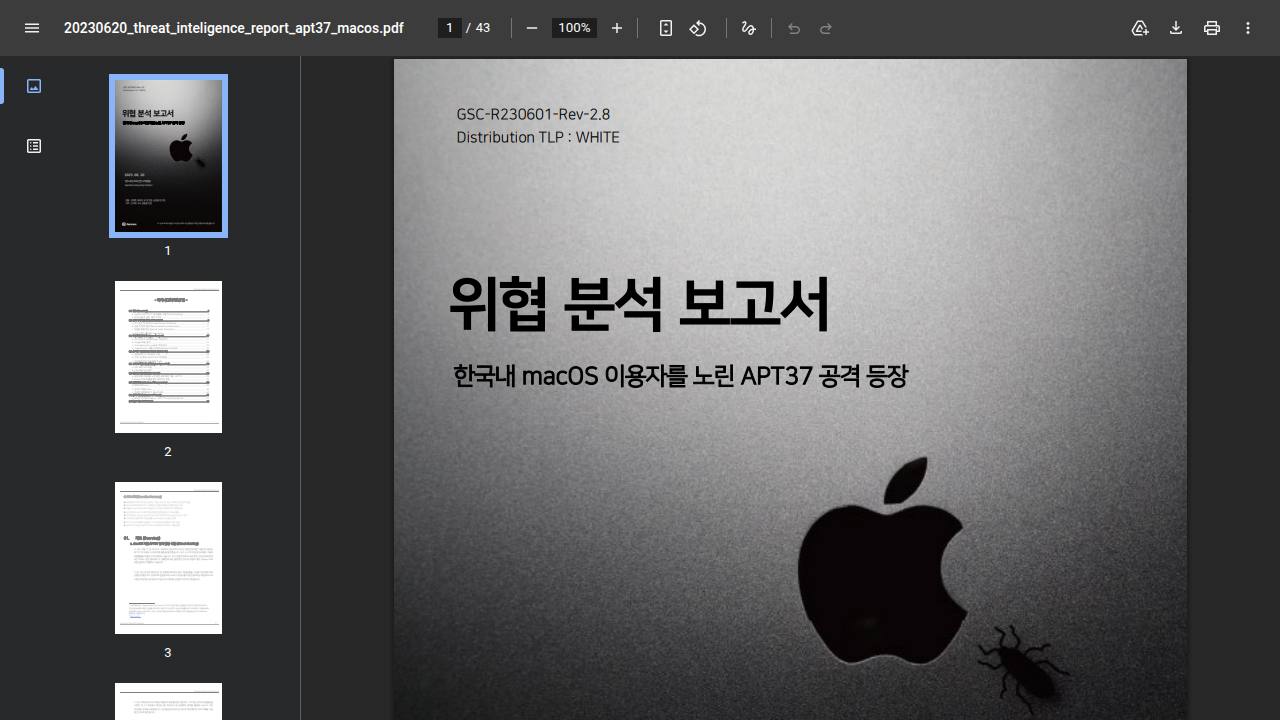
Task: Click the Distribution TLP : WHITE line
Action: coord(538,137)
